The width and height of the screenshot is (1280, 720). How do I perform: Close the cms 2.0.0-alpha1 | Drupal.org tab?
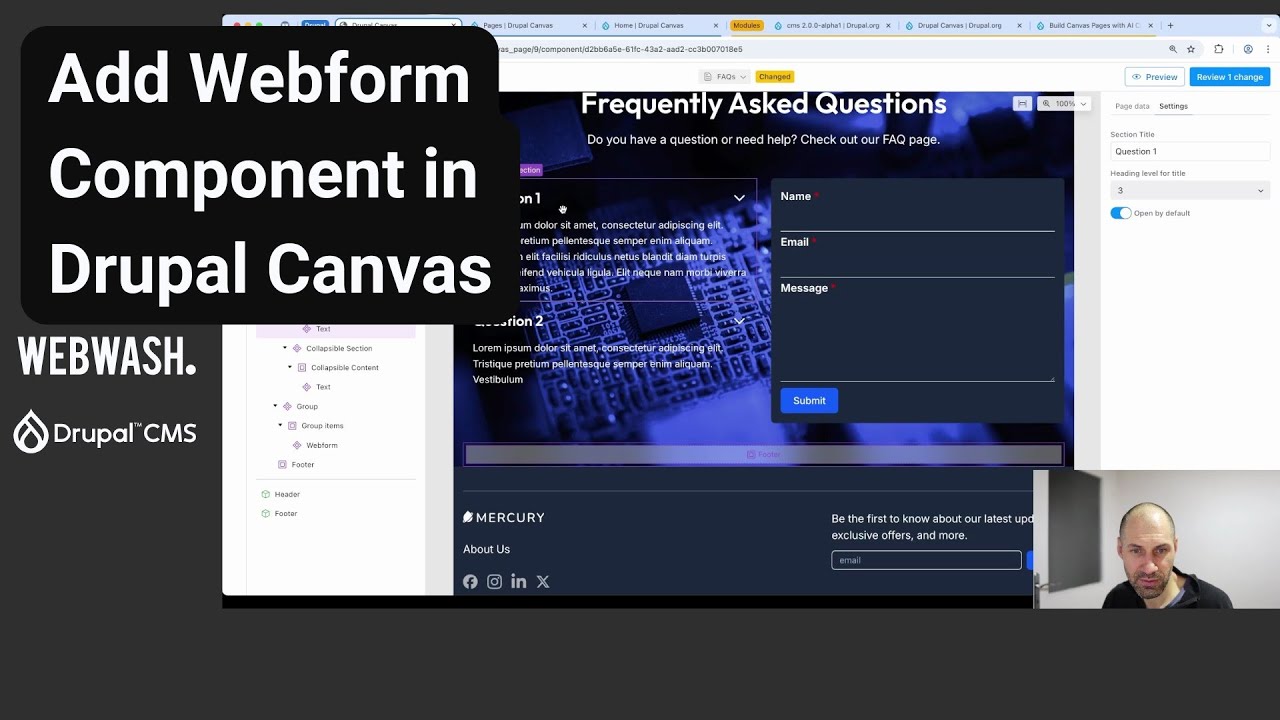tap(888, 25)
